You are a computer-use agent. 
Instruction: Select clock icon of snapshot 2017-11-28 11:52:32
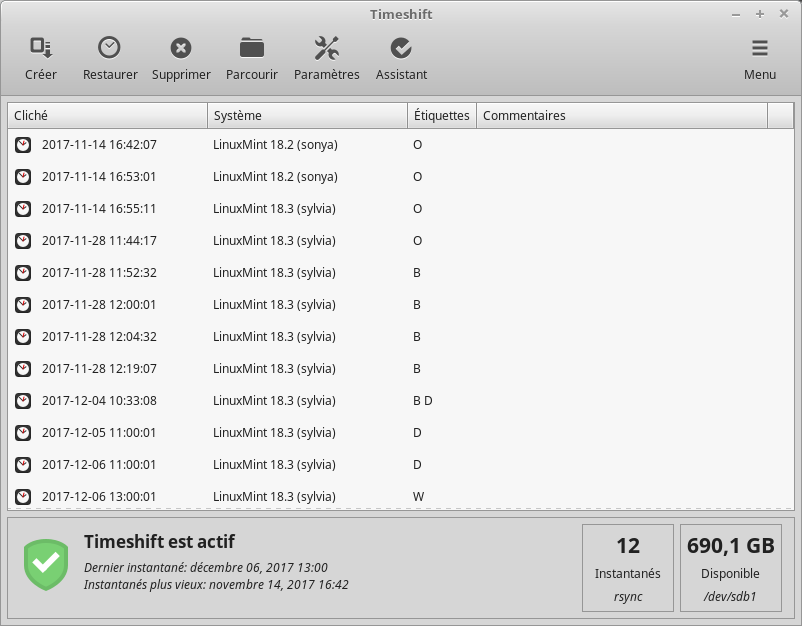pos(23,273)
